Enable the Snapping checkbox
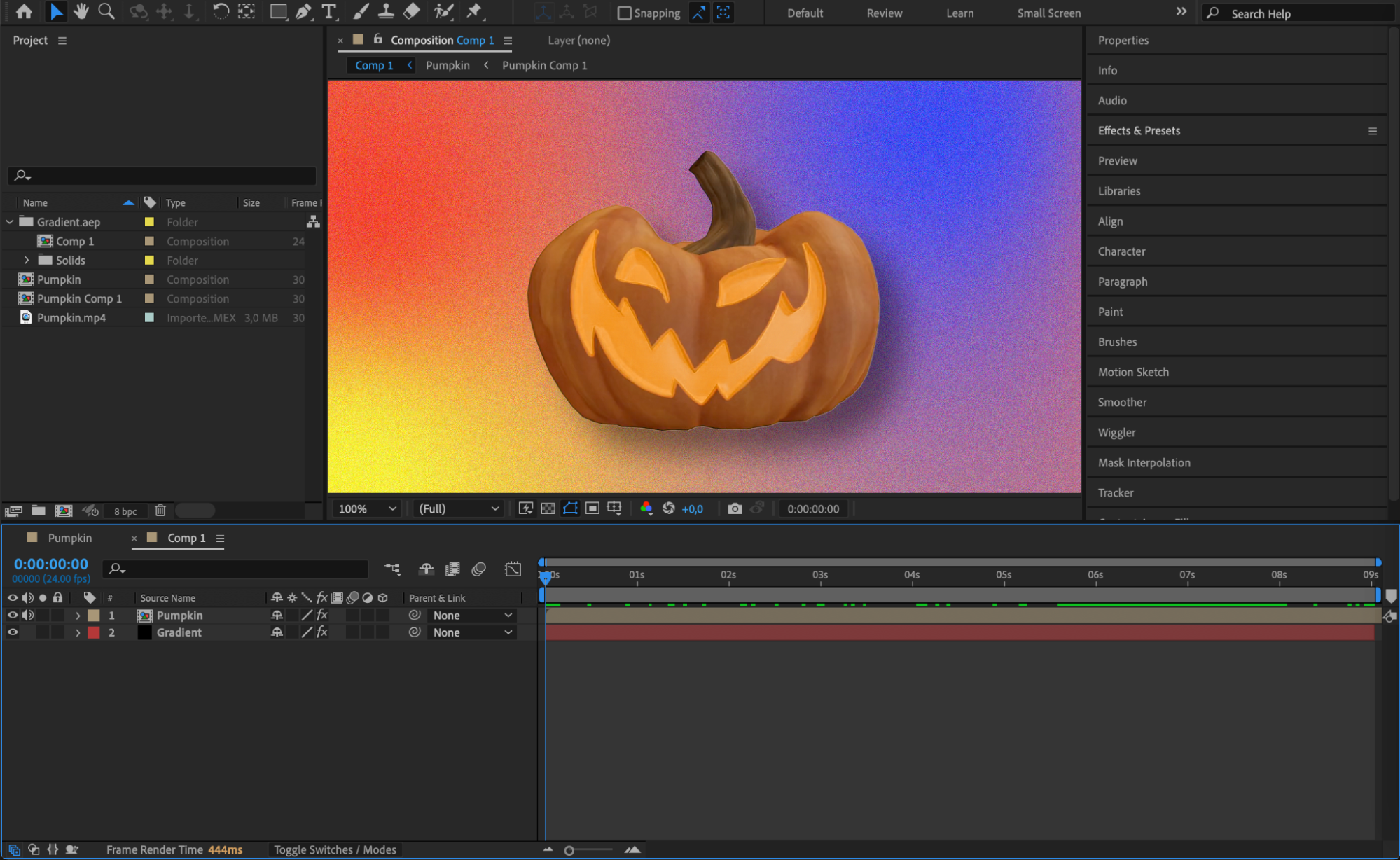Viewport: 1400px width, 860px height. [x=624, y=13]
